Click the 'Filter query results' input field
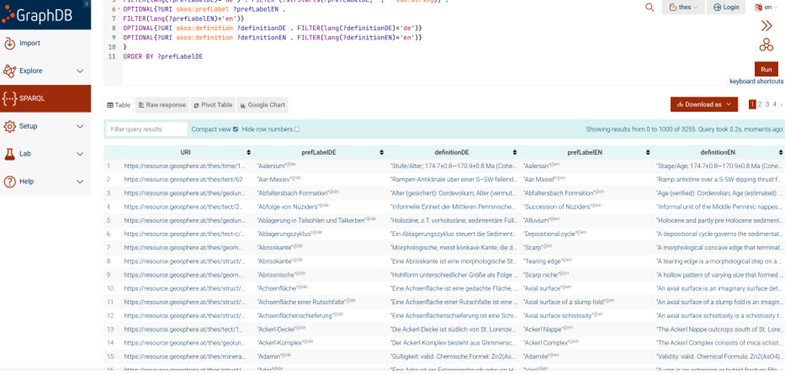This screenshot has width=785, height=374. tap(146, 129)
